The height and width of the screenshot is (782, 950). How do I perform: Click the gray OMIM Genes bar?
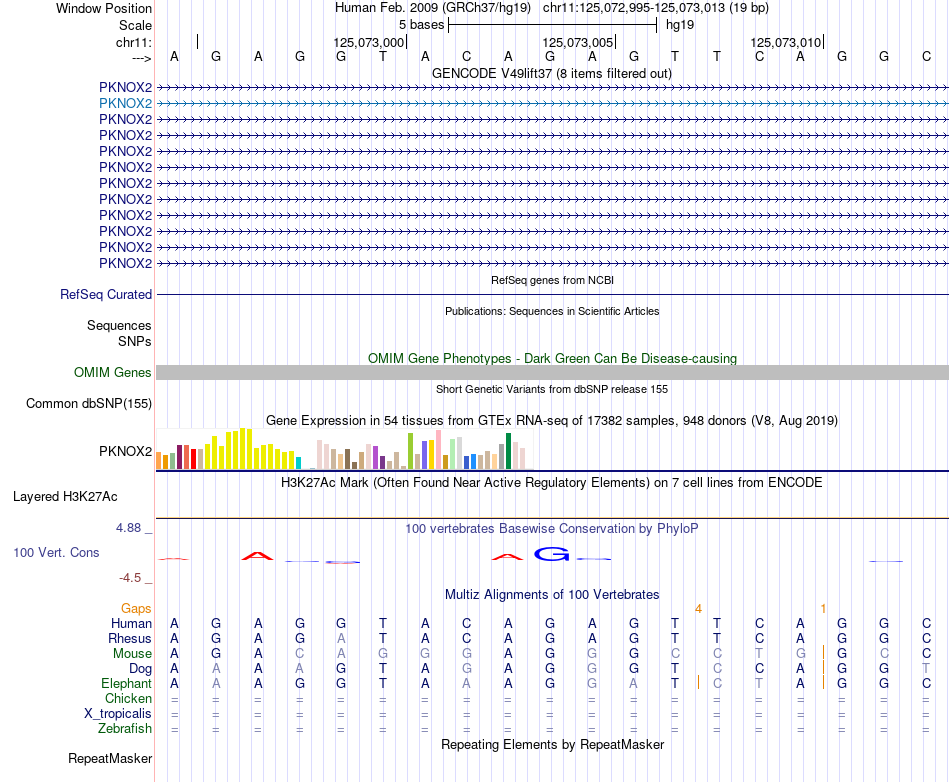point(552,373)
